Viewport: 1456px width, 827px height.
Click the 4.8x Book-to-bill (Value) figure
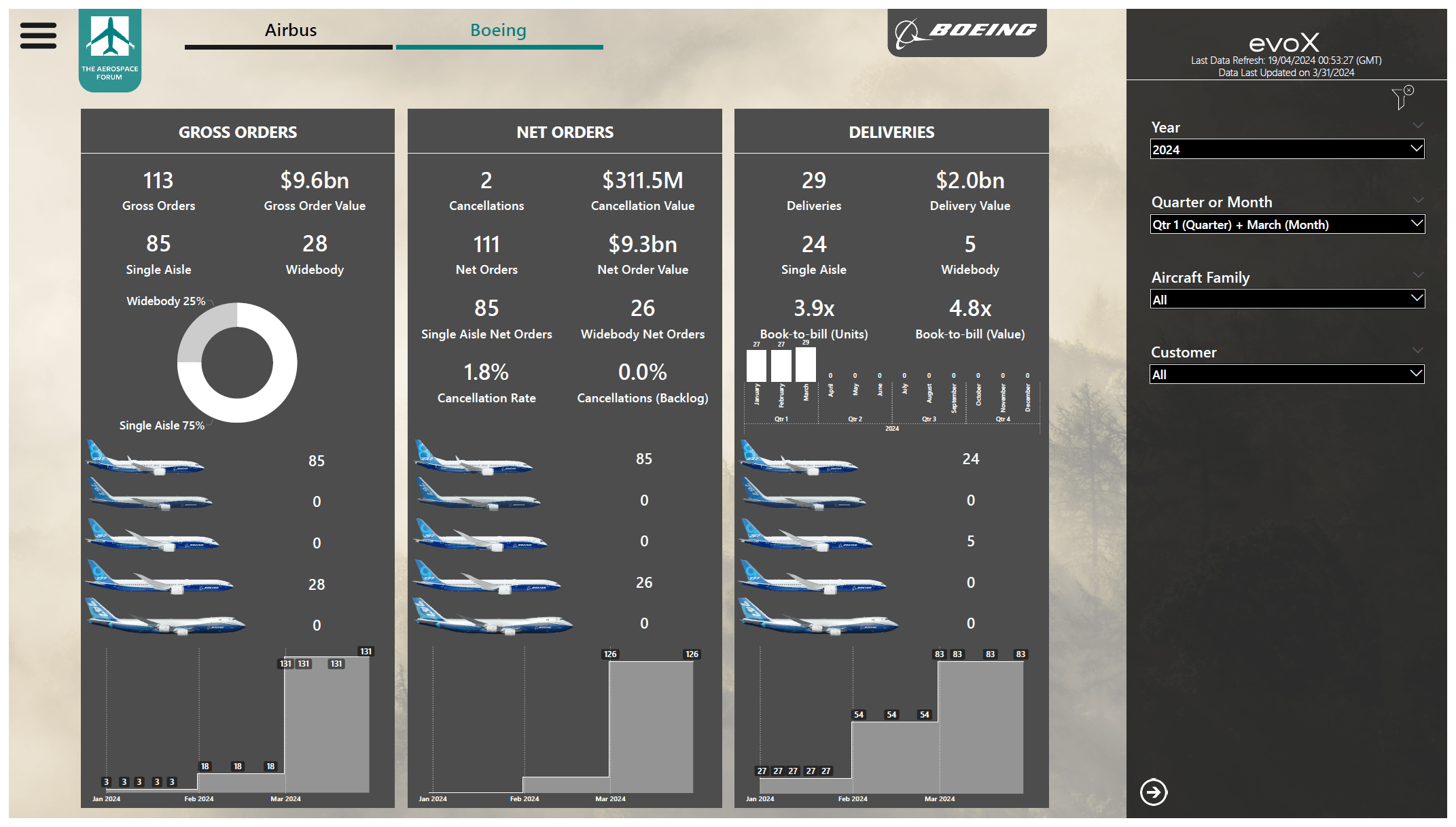point(970,309)
